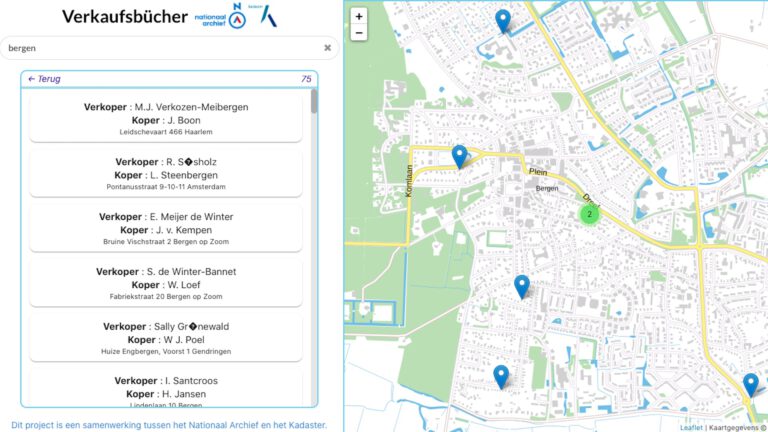Click the results list scrollbar
The width and height of the screenshot is (768, 432).
click(314, 102)
